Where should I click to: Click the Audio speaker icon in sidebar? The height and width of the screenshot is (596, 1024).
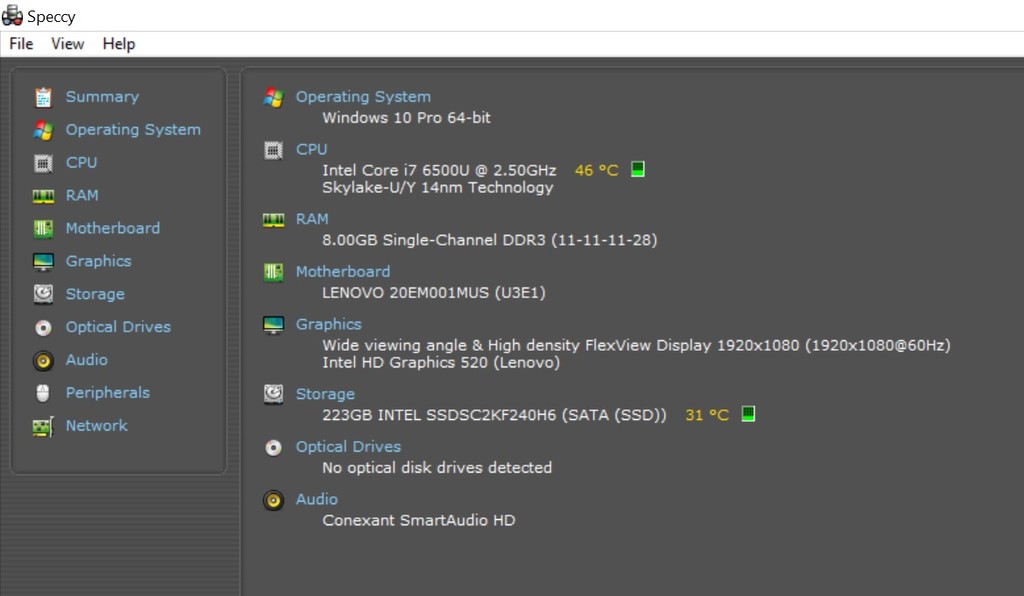(x=43, y=360)
